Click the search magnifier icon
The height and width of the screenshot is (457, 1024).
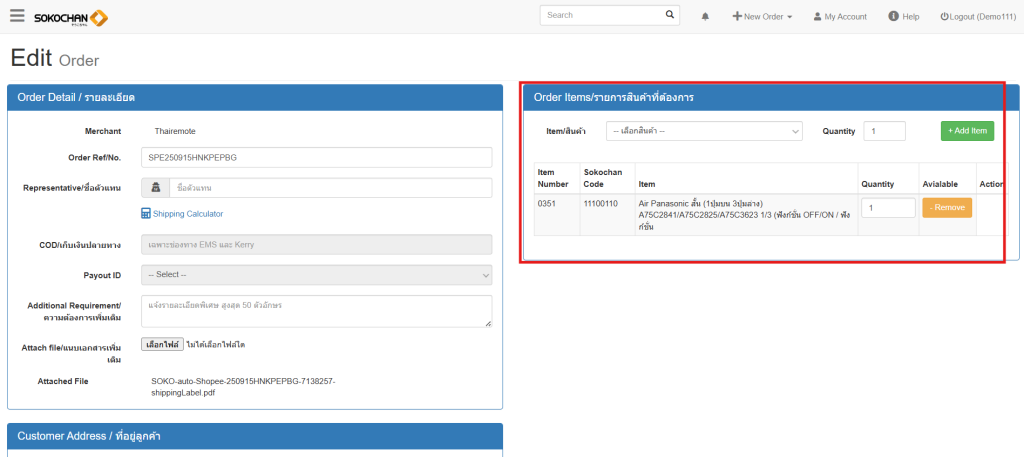point(670,15)
